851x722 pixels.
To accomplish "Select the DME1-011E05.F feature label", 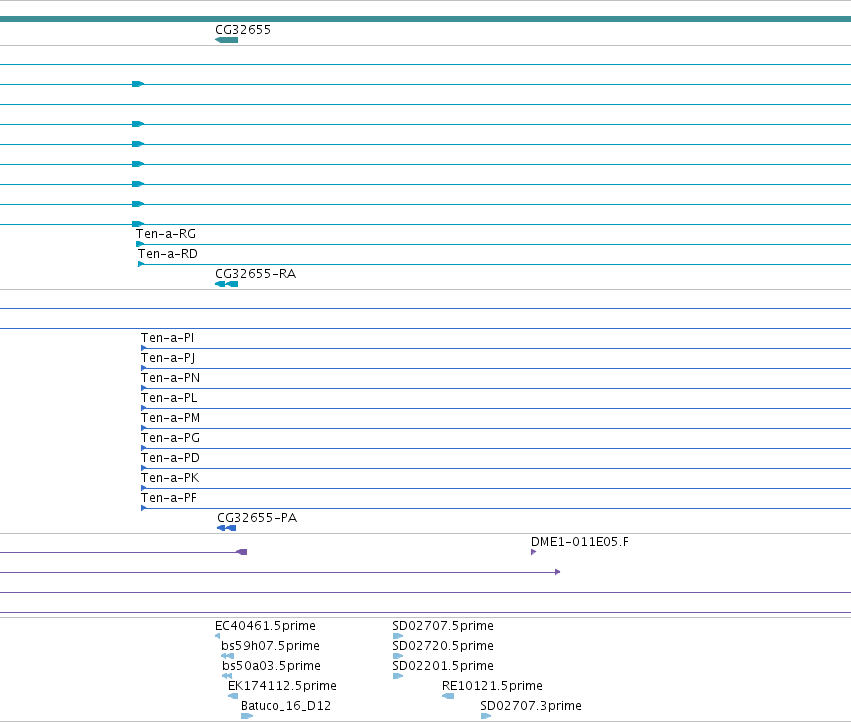I will pos(580,542).
